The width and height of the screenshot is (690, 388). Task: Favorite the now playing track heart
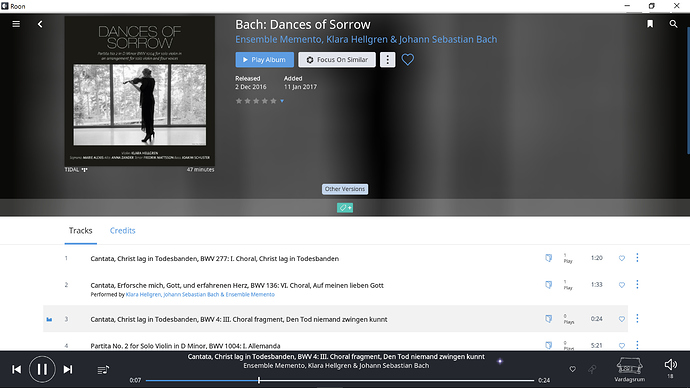pyautogui.click(x=573, y=369)
